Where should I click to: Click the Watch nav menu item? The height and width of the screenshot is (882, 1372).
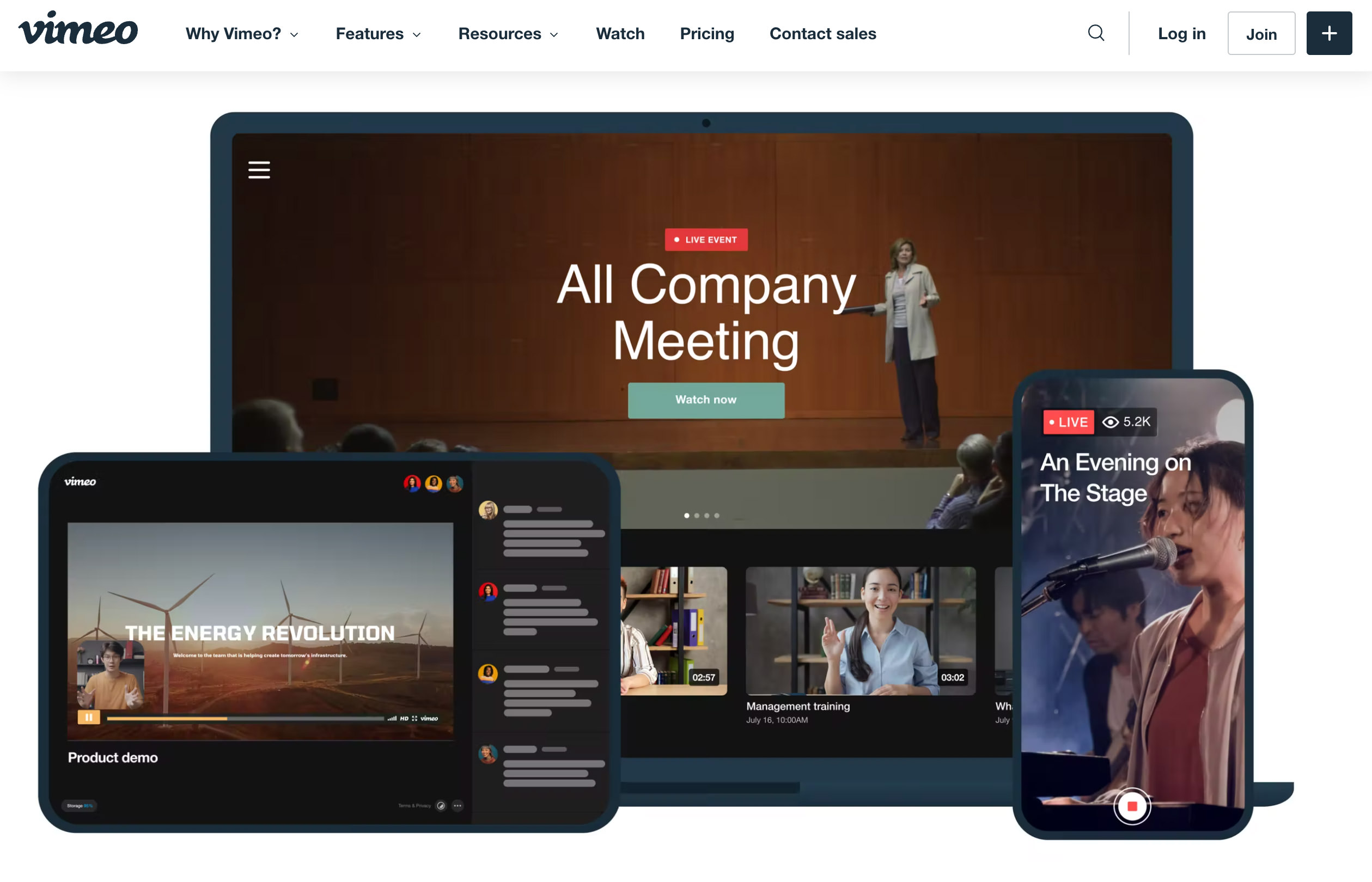pos(620,33)
